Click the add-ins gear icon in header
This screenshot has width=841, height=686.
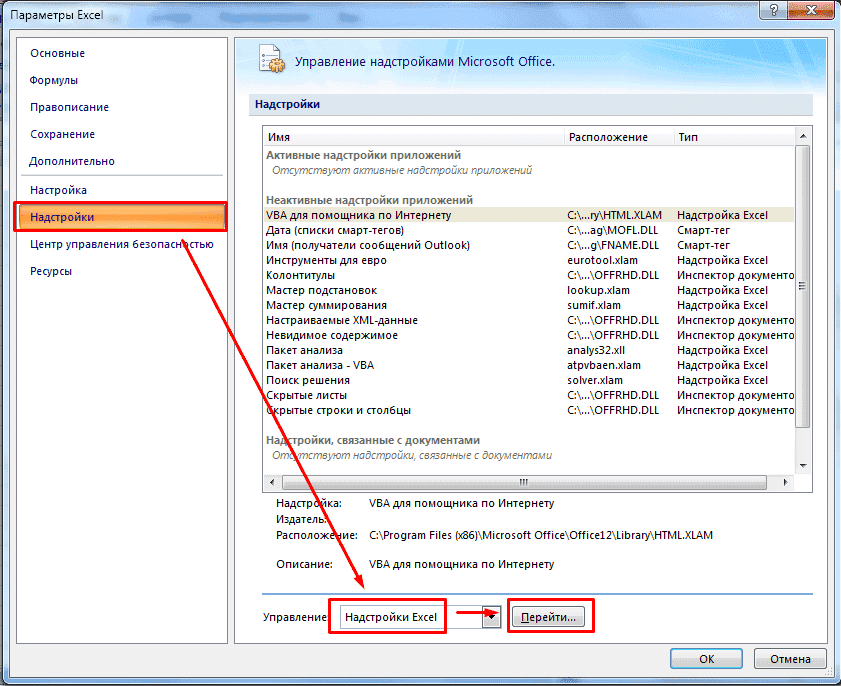271,59
